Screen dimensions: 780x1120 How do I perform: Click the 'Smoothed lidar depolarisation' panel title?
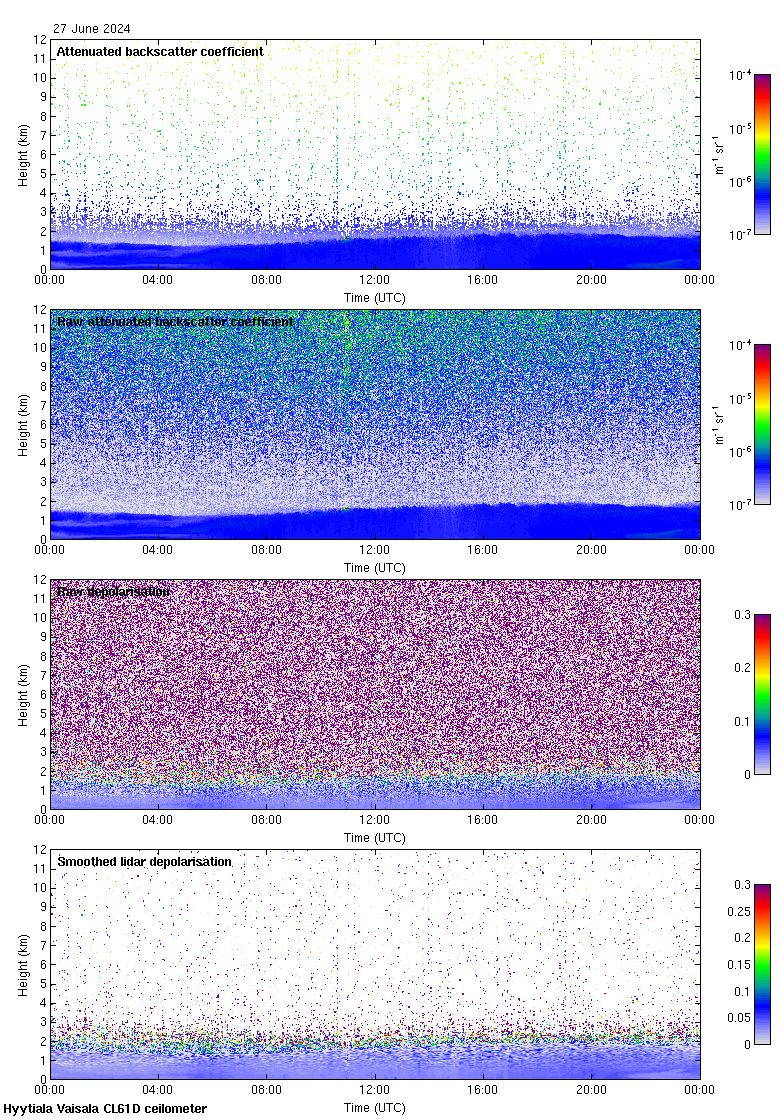(x=144, y=861)
